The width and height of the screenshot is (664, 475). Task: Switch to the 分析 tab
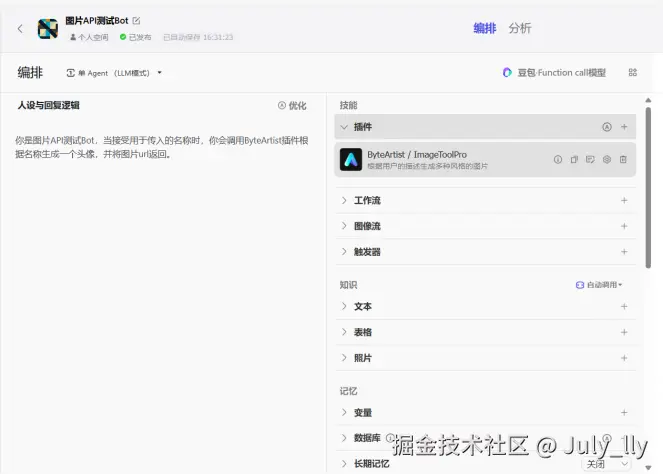[520, 28]
